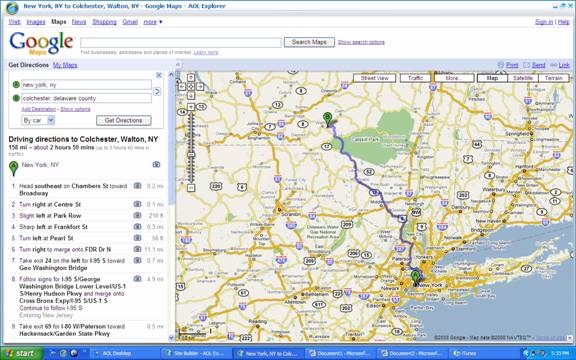The image size is (576, 360).
Task: Switch to Terrain view
Action: (x=553, y=78)
